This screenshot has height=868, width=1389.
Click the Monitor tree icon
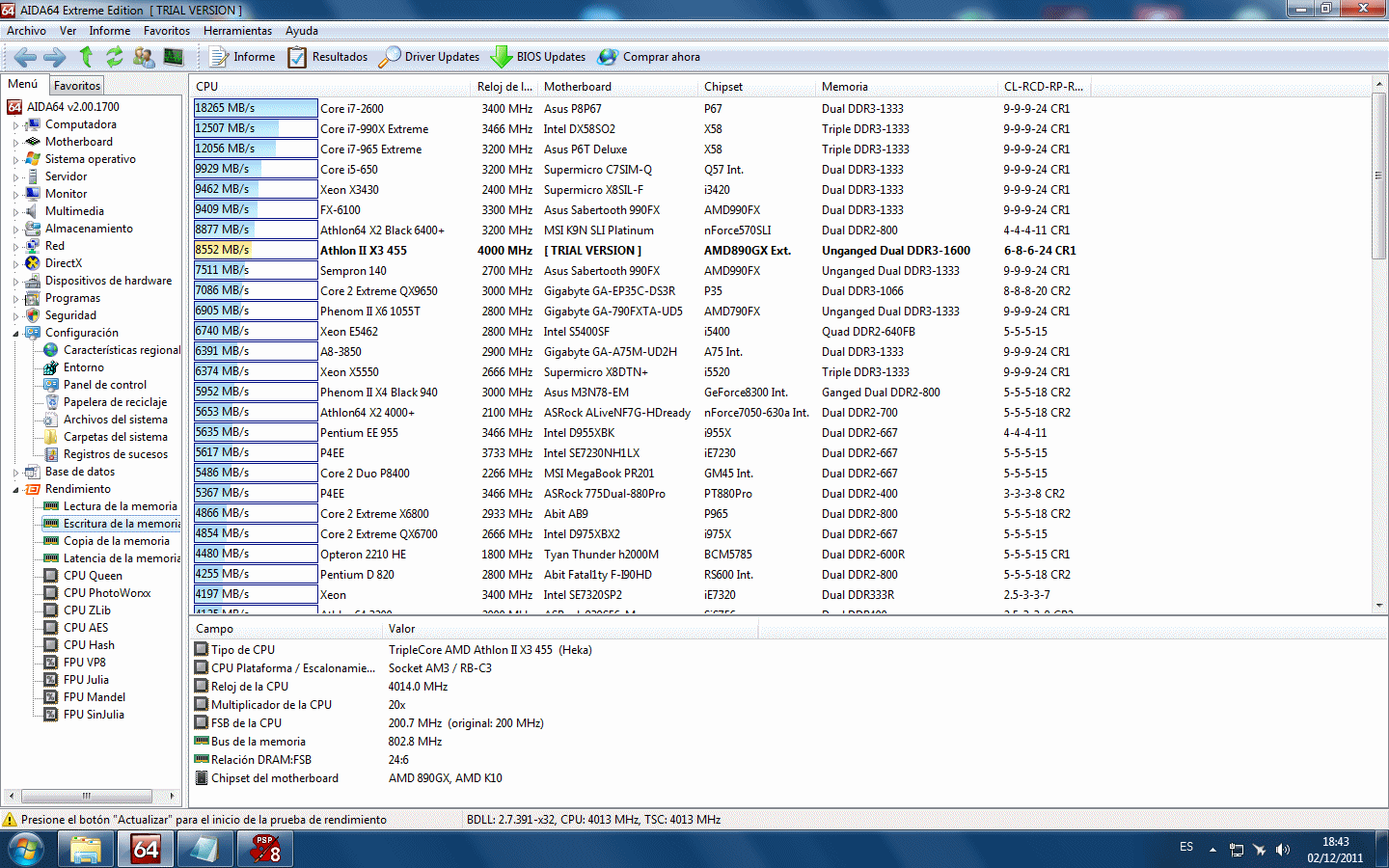33,194
